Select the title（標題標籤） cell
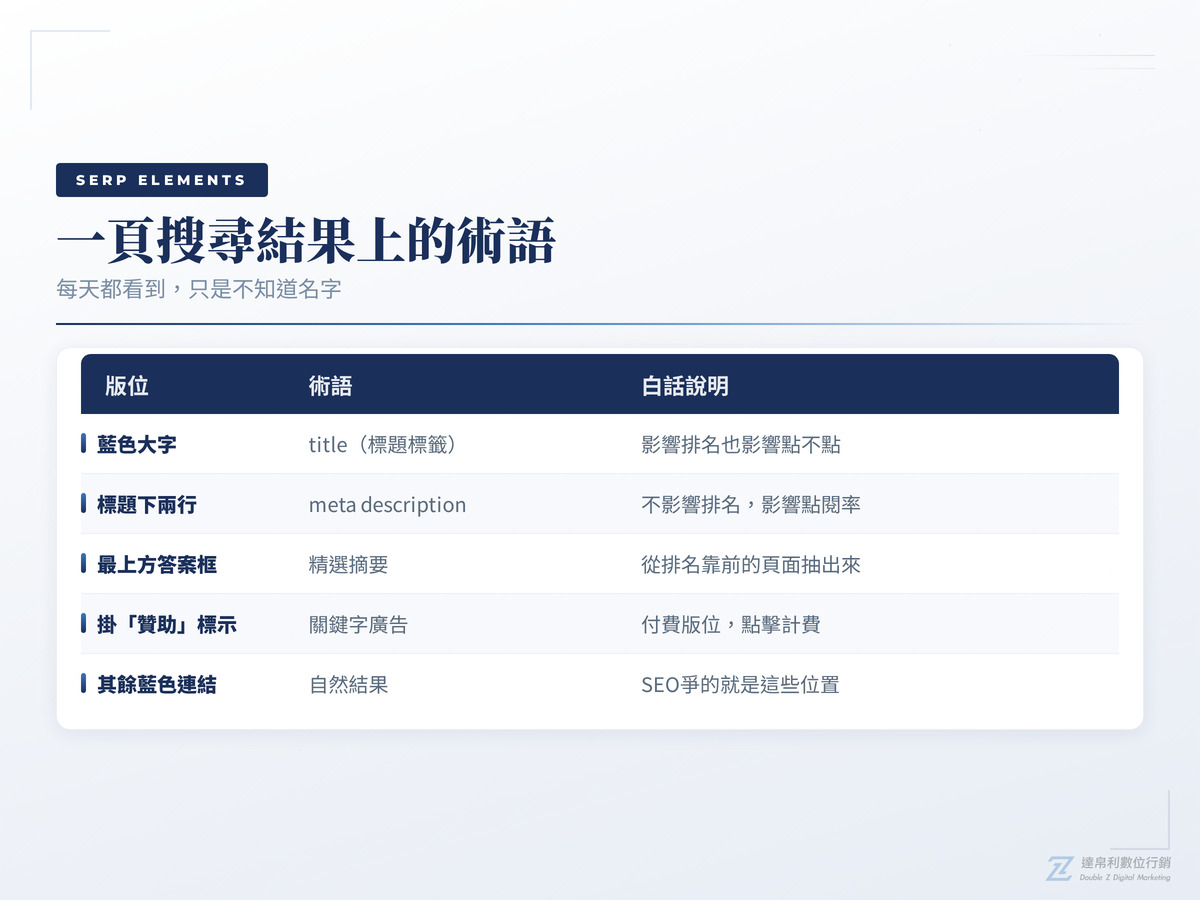This screenshot has width=1200, height=900. click(383, 445)
